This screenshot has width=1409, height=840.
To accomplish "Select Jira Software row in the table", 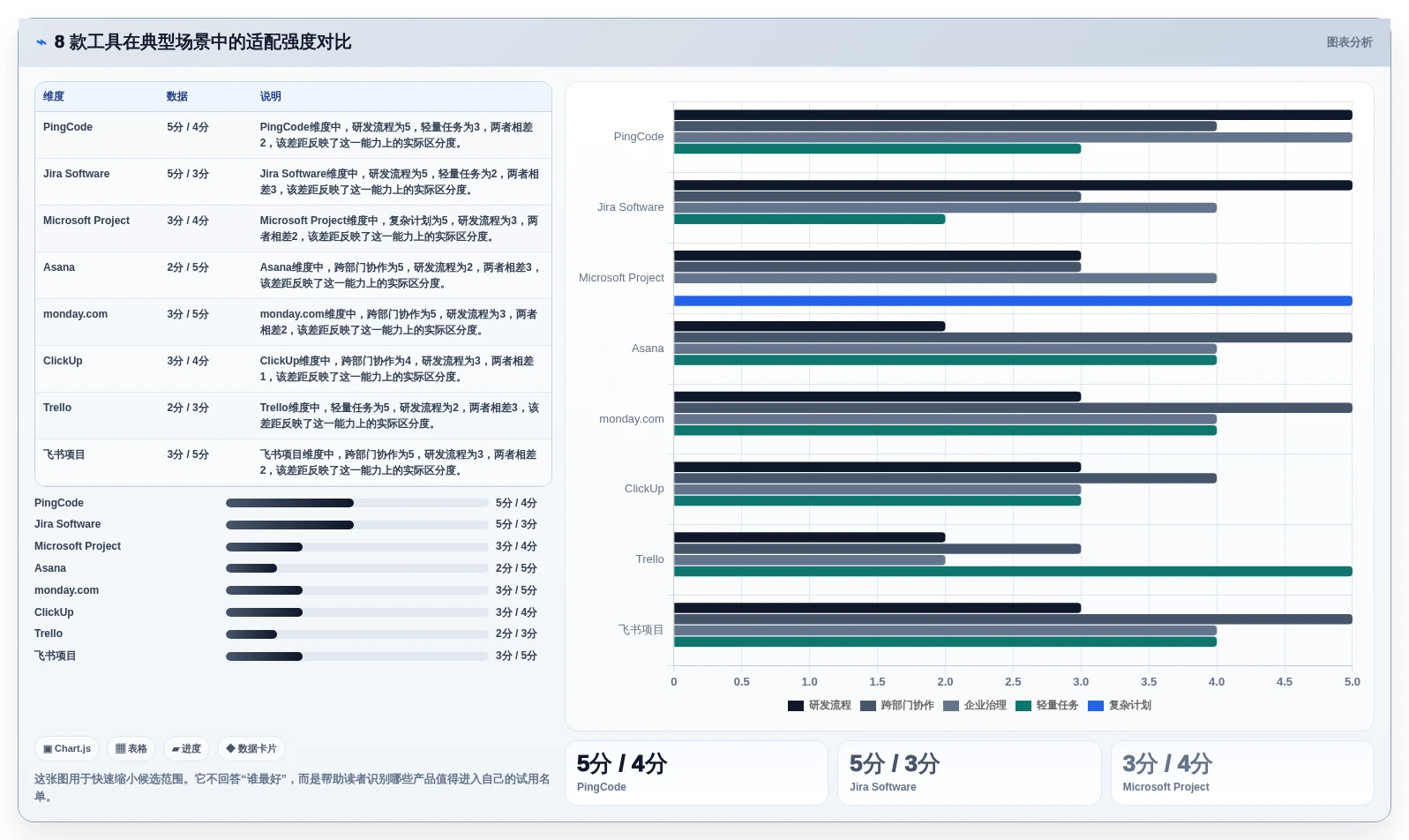I will coord(293,182).
